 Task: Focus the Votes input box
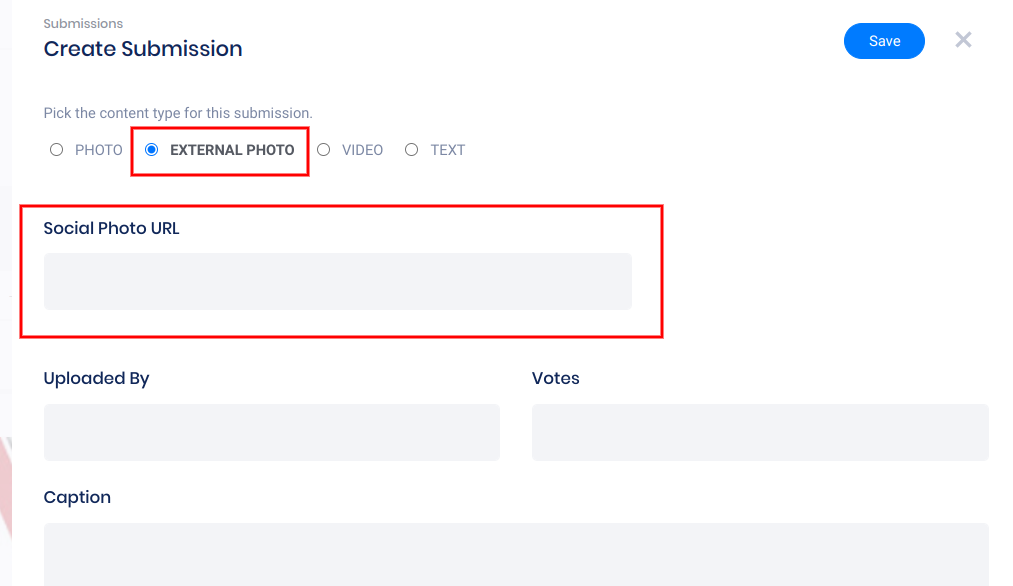click(760, 432)
